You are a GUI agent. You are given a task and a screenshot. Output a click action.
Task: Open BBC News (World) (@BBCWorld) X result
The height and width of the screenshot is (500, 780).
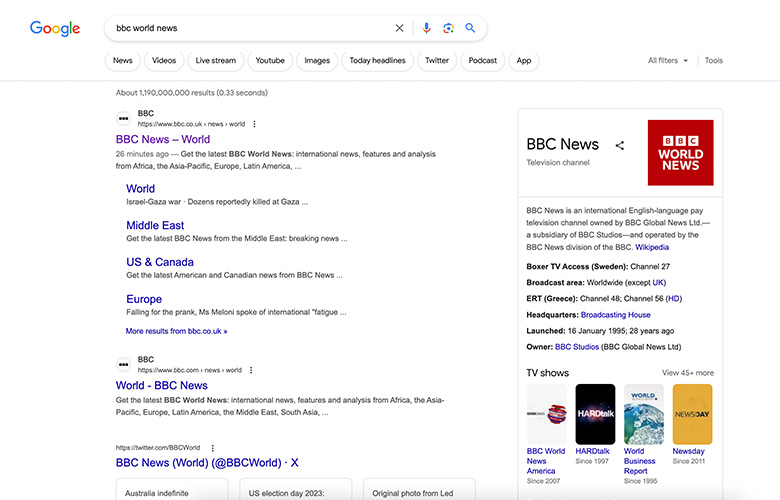pos(207,463)
